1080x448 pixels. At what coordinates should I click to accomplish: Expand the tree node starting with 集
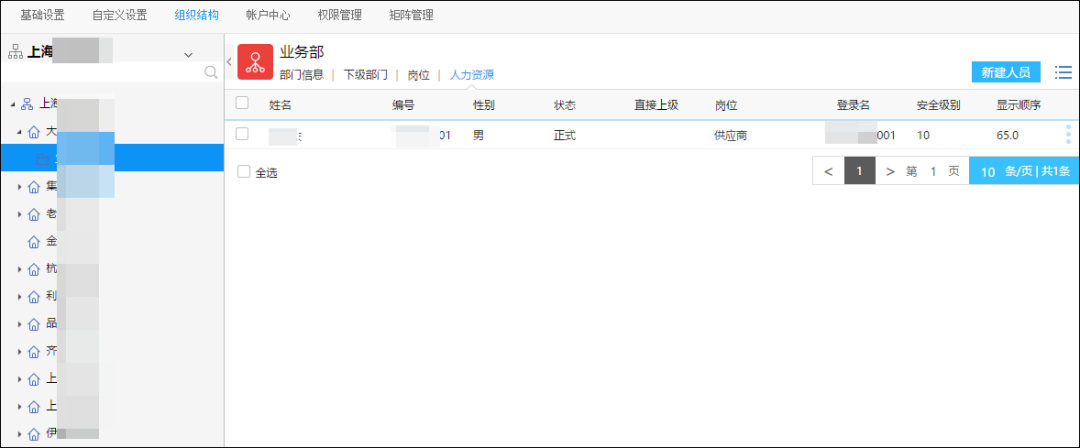(19, 187)
